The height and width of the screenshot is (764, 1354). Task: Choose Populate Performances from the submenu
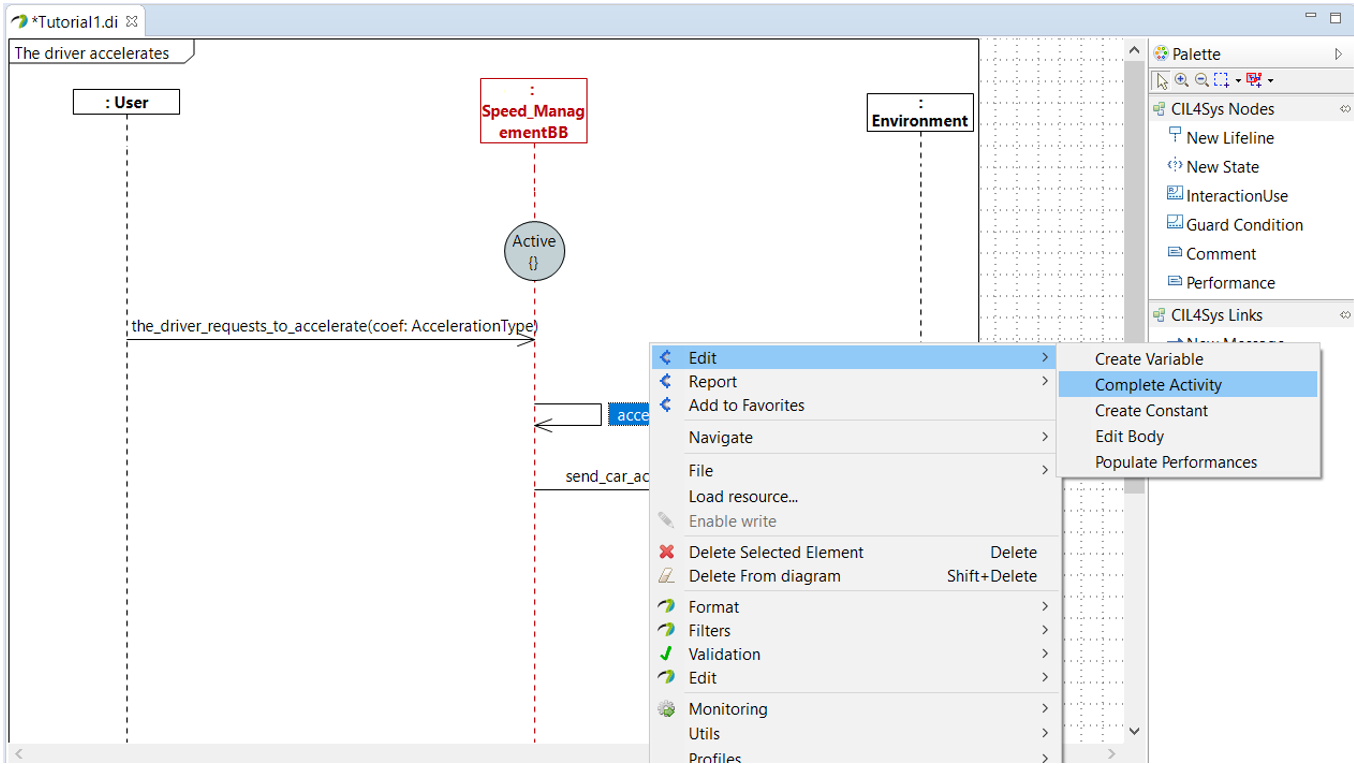(1188, 462)
